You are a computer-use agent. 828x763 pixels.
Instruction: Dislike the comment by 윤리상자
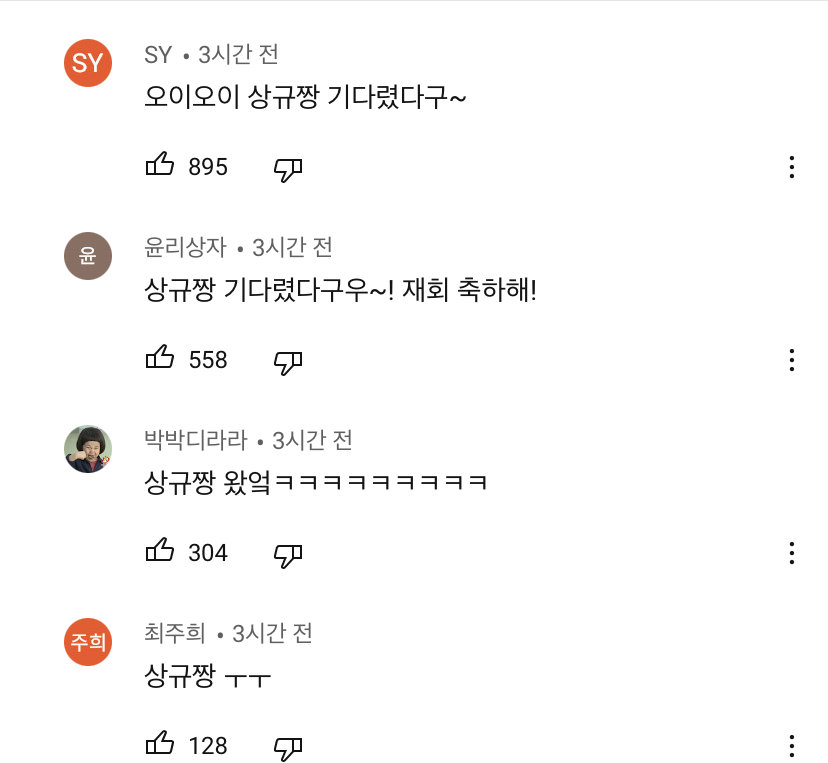click(x=288, y=361)
